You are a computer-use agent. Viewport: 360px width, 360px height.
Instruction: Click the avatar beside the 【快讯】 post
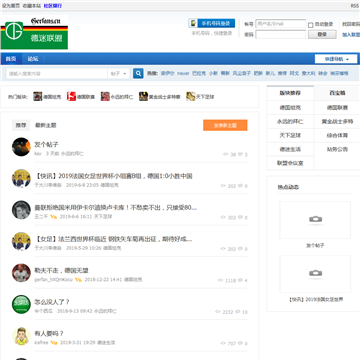pyautogui.click(x=21, y=178)
